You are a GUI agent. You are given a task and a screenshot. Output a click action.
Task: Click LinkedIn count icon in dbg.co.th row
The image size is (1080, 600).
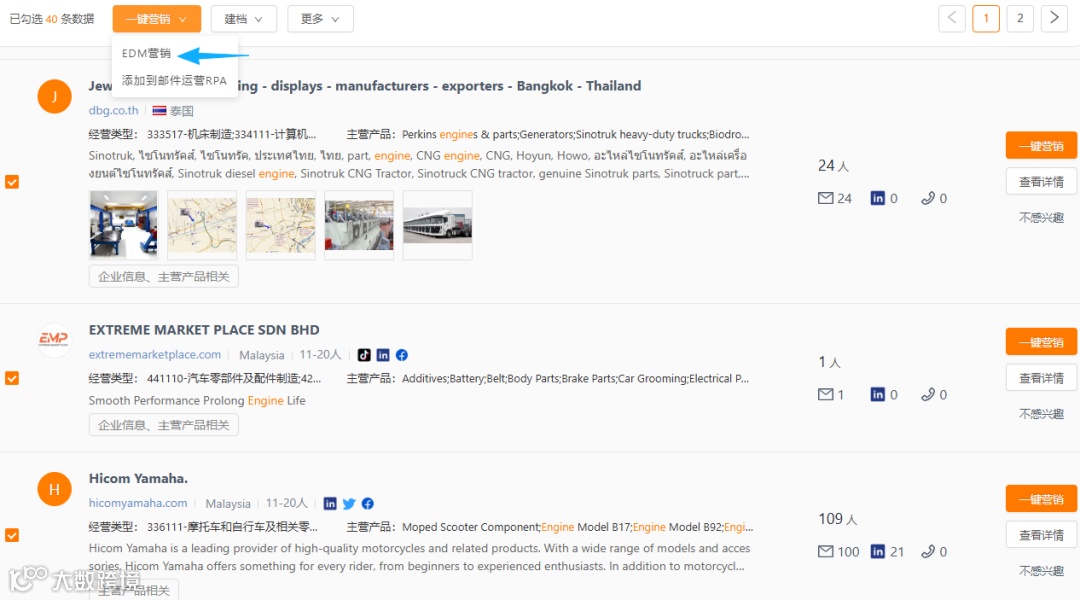click(878, 198)
